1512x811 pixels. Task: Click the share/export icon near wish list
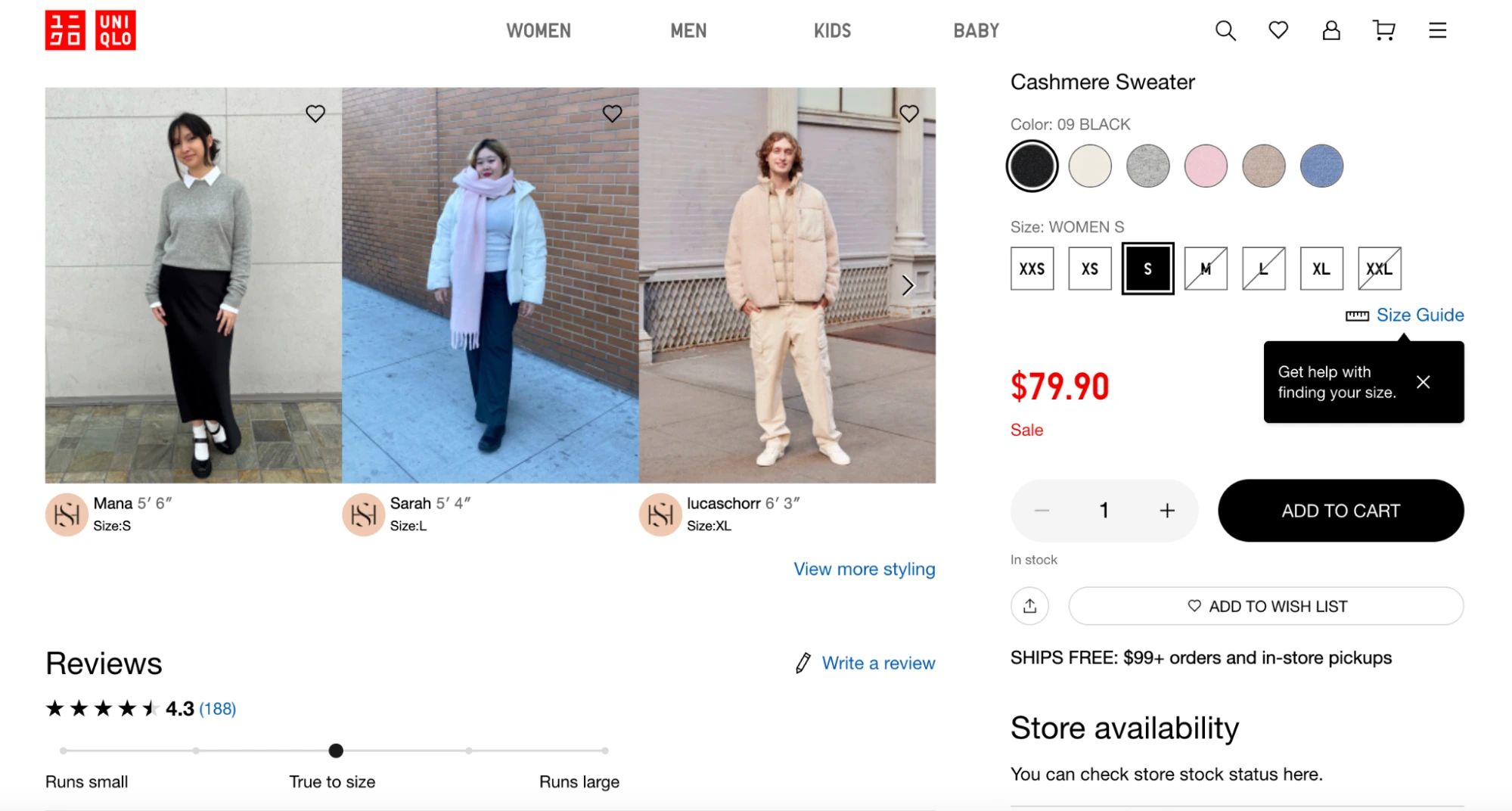(x=1029, y=606)
